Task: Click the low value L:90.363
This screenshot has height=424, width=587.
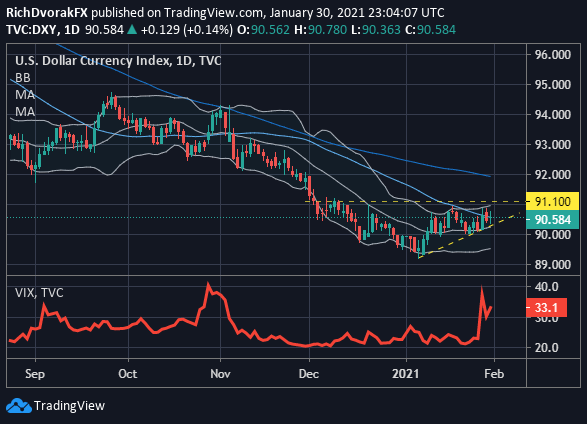Action: pos(375,30)
